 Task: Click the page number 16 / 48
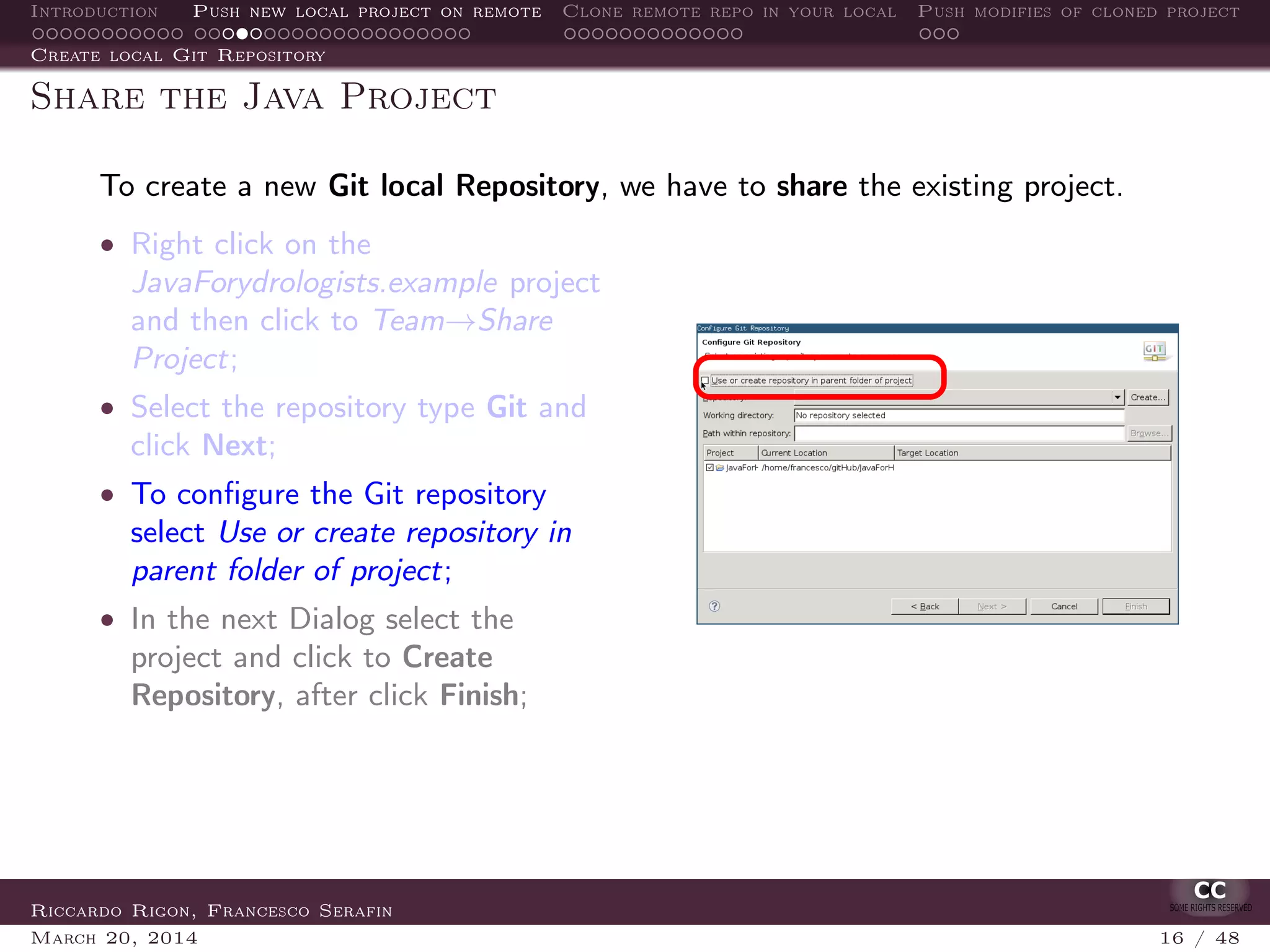(x=1199, y=938)
